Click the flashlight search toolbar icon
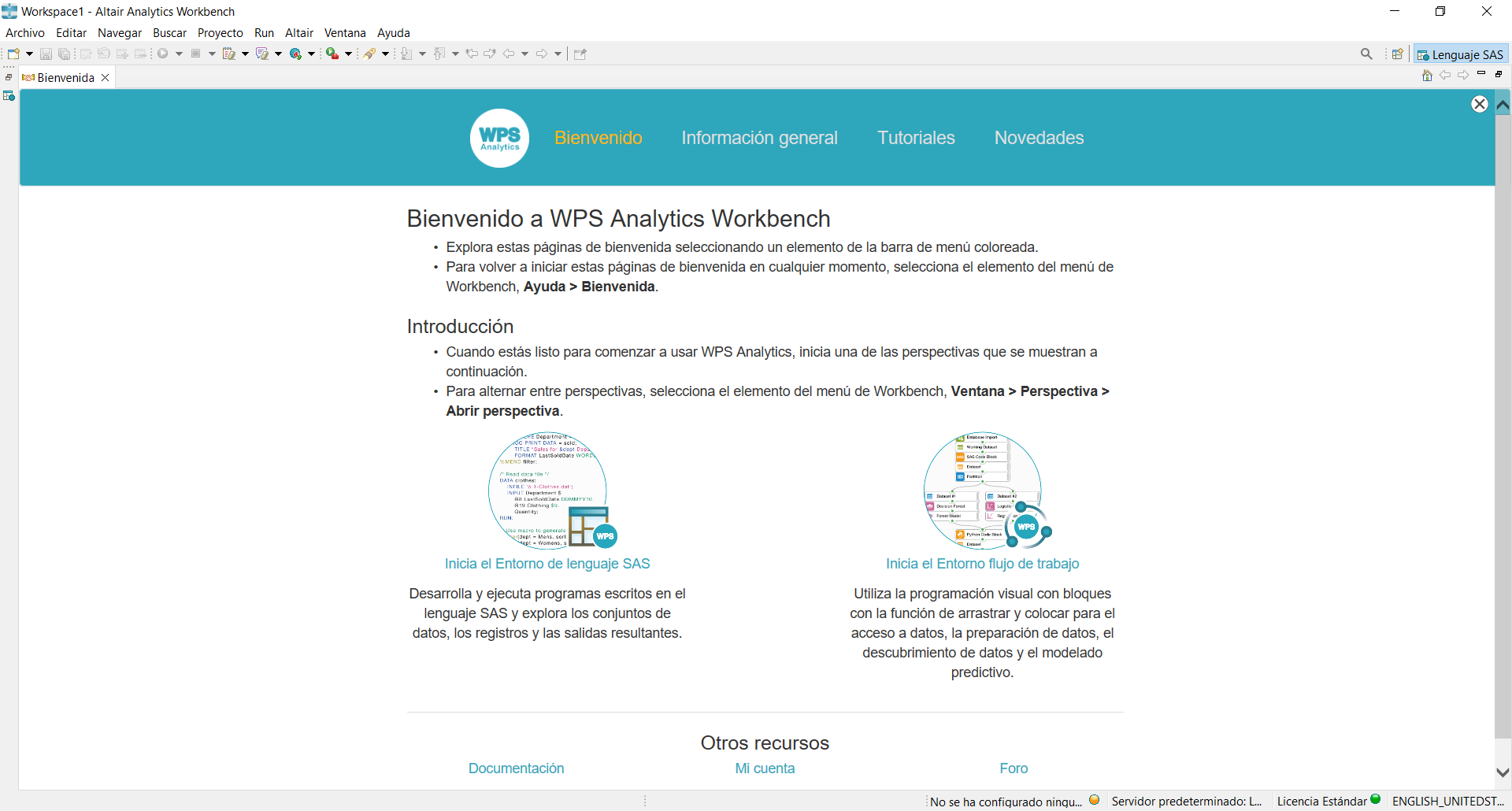Image resolution: width=1512 pixels, height=811 pixels. click(x=369, y=54)
